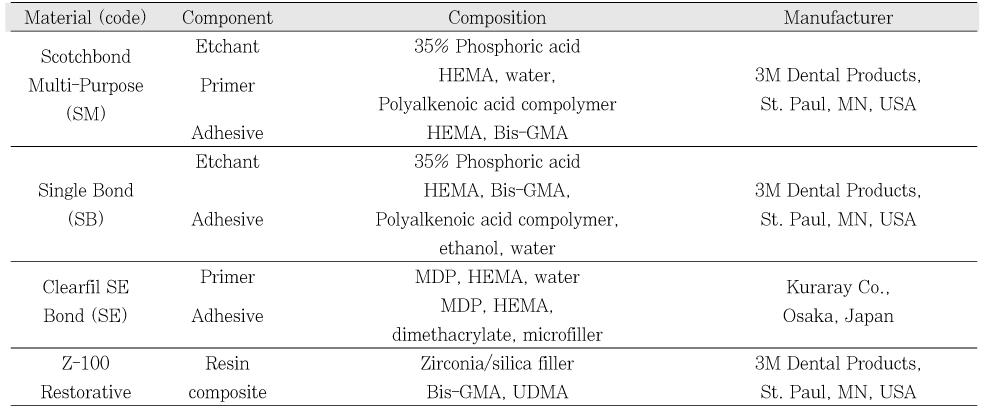The height and width of the screenshot is (408, 983).
Task: Select the Single Bond (SB) cell
Action: coord(86,205)
